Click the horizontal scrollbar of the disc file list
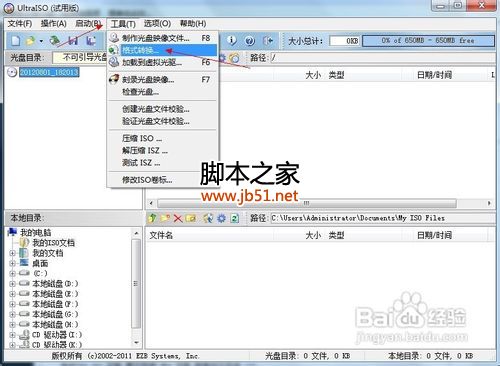The height and width of the screenshot is (366, 500). [x=306, y=203]
